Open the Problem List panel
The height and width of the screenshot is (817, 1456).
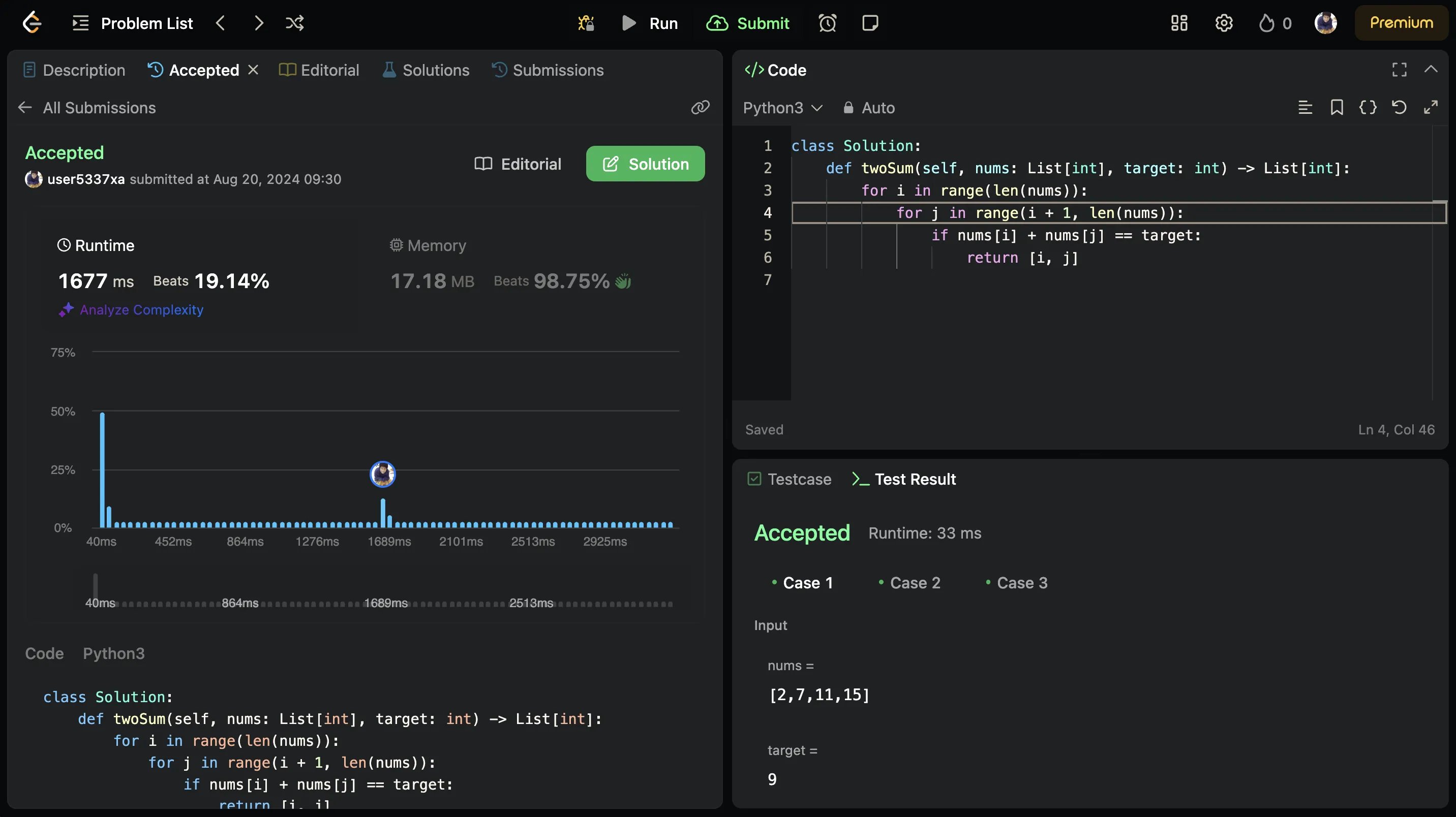(133, 23)
